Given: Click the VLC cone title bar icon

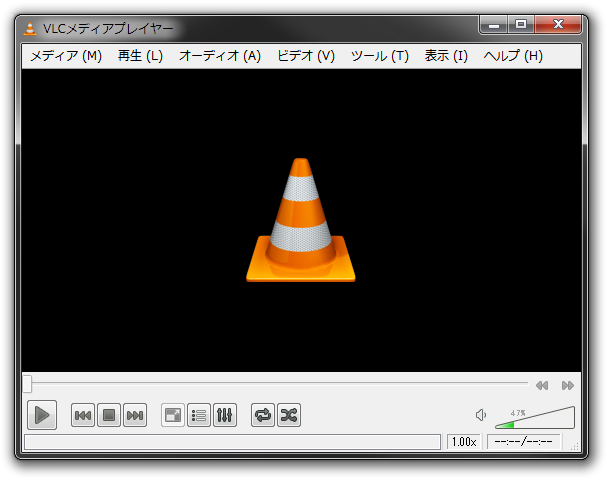Looking at the screenshot, I should 30,29.
